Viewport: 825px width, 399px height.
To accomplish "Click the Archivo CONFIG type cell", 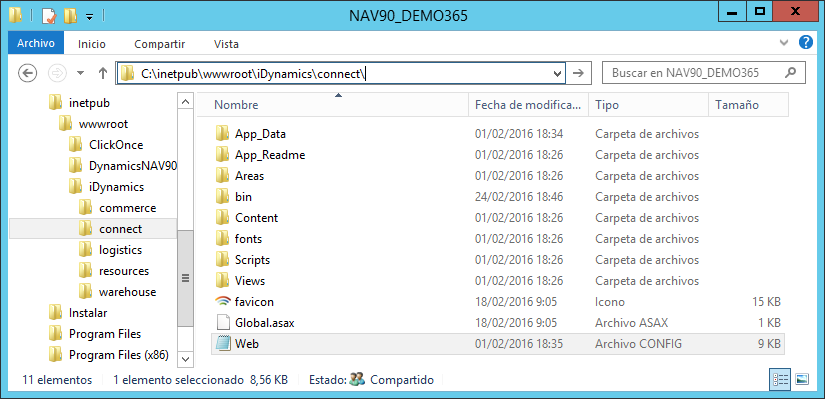I will click(x=638, y=344).
